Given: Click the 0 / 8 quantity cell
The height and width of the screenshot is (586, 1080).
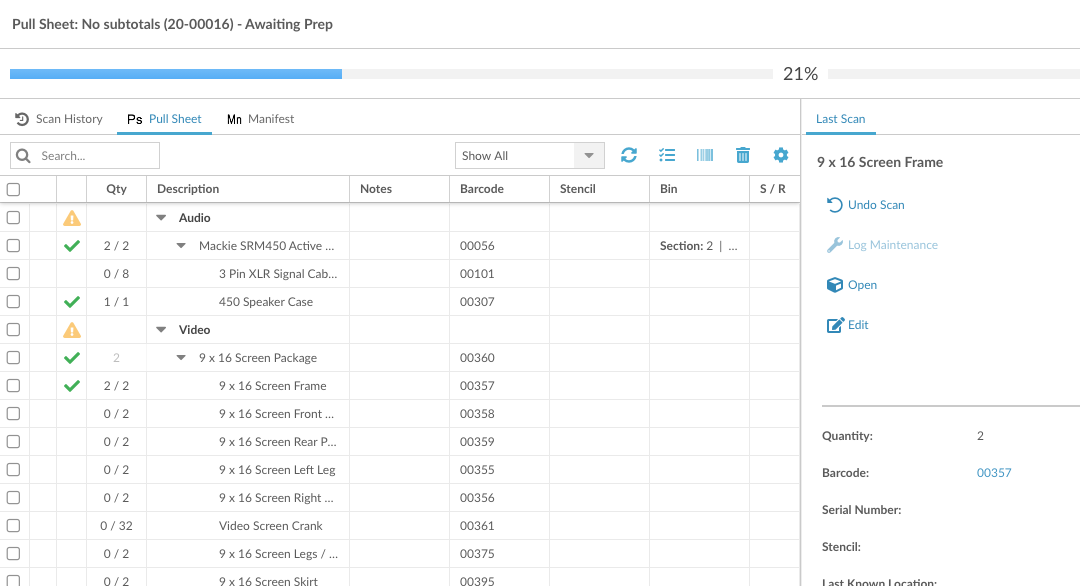Looking at the screenshot, I should (x=116, y=274).
